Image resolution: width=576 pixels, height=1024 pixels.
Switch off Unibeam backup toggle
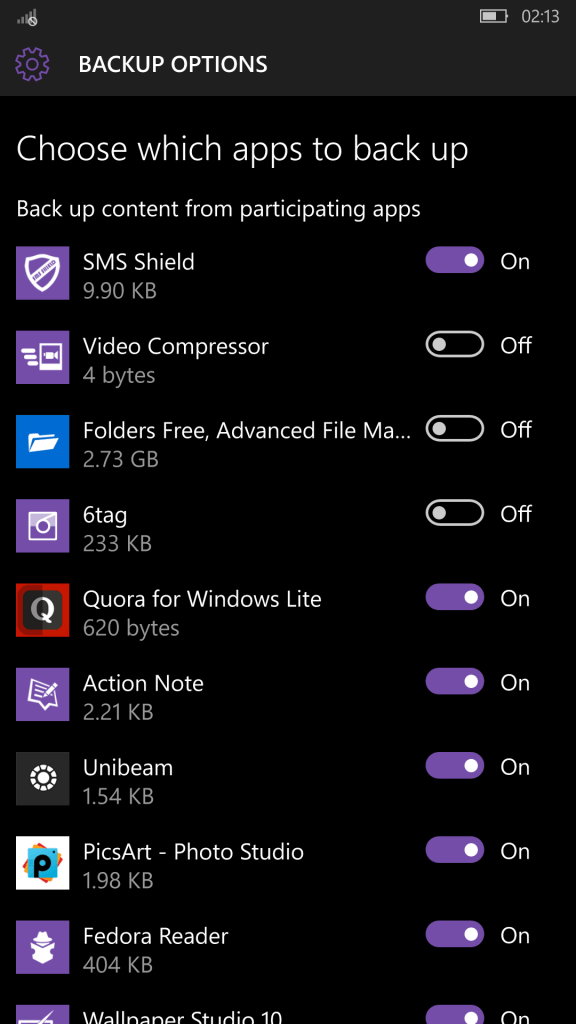point(455,765)
